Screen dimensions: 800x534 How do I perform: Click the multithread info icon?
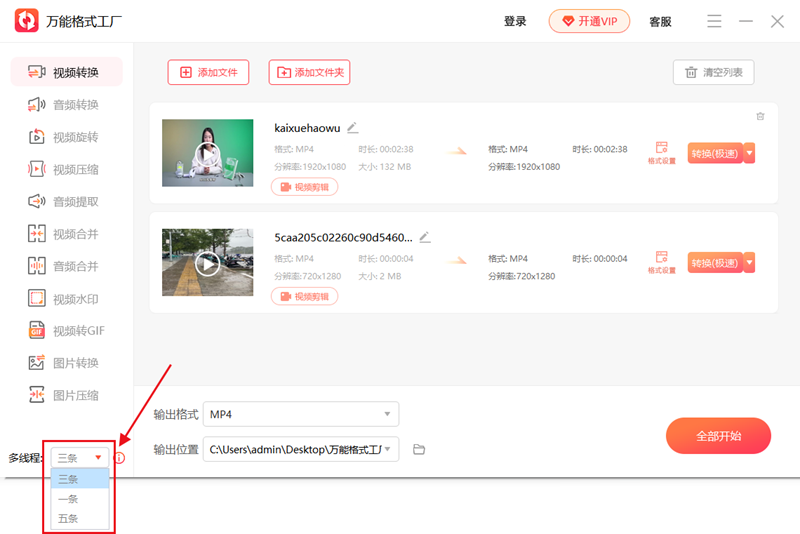click(x=119, y=457)
